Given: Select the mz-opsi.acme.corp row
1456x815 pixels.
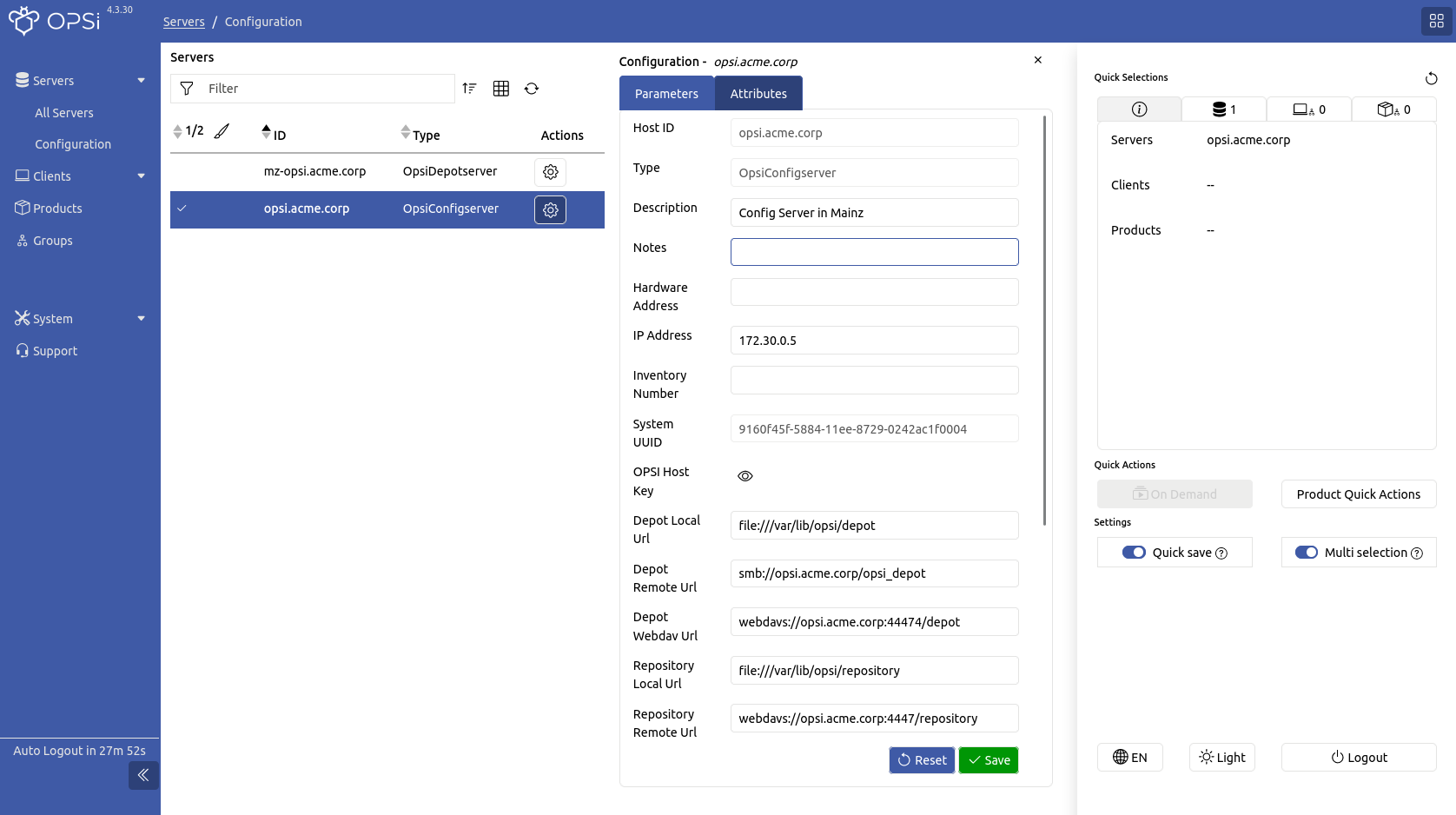Looking at the screenshot, I should pos(387,172).
